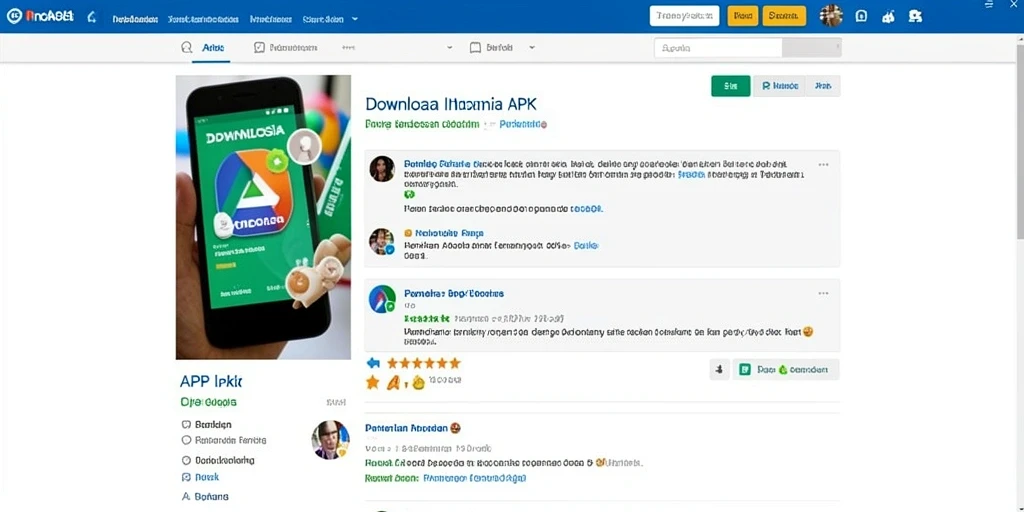Open the three-dot menu on second review card

pos(824,293)
